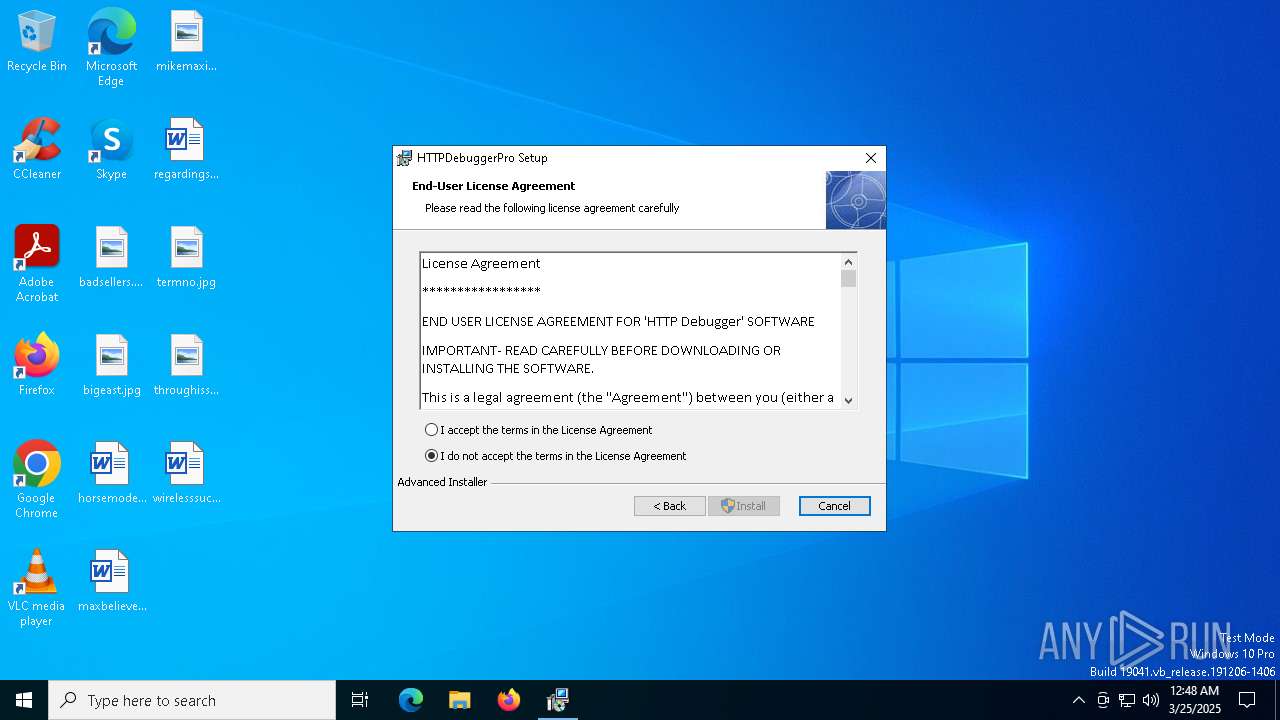The image size is (1280, 720).
Task: Select the regardings Word document on desktop
Action: click(x=186, y=150)
